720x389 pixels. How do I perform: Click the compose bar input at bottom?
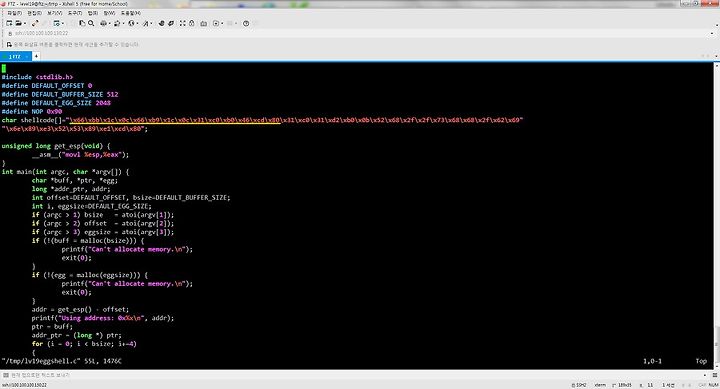click(358, 375)
